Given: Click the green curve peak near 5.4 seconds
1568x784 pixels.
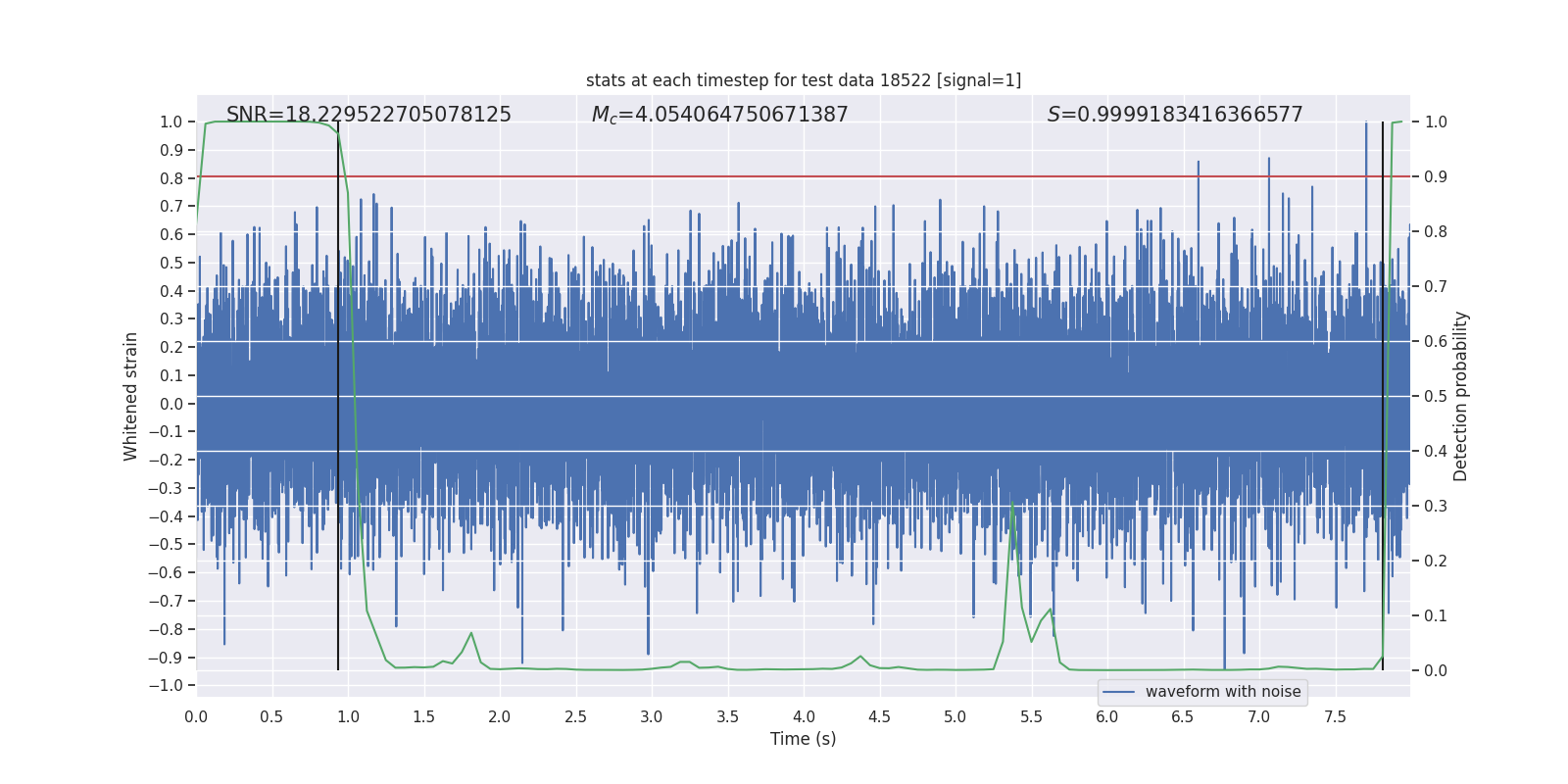Looking at the screenshot, I should click(1011, 507).
